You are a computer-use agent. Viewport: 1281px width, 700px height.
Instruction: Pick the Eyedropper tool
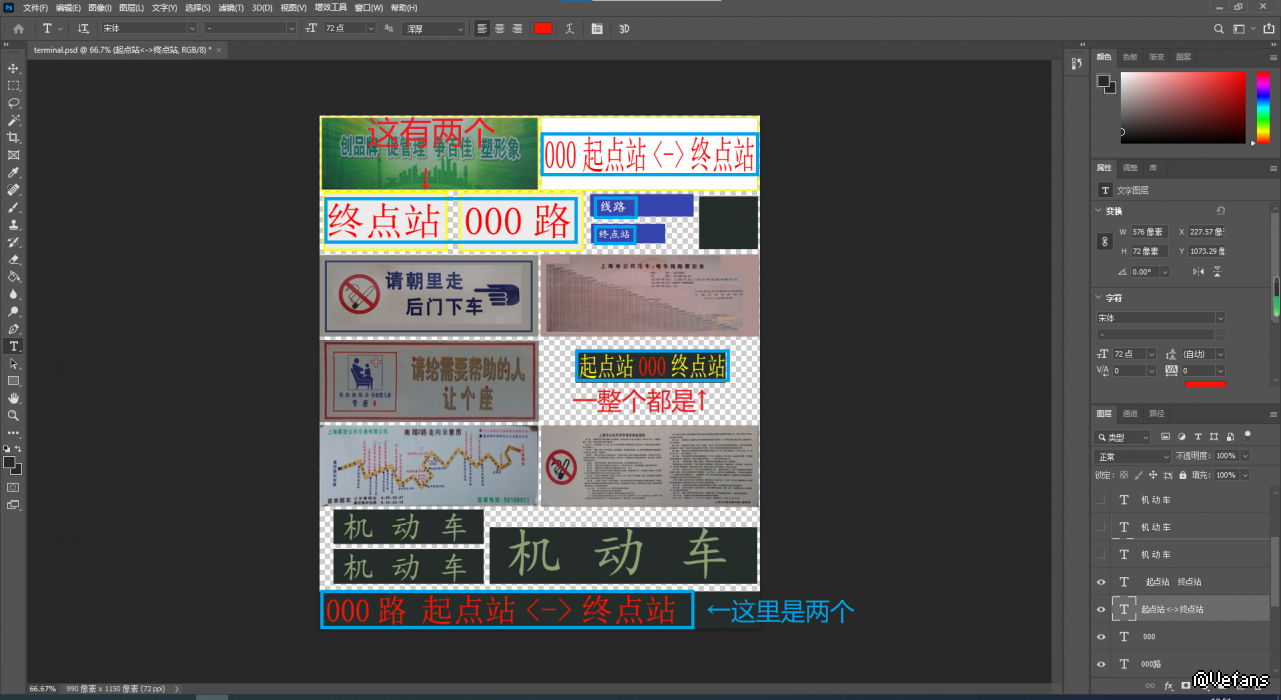click(14, 172)
